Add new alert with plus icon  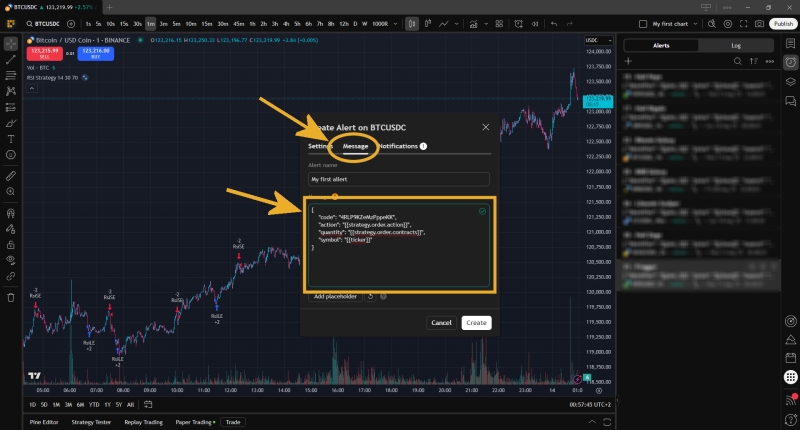pos(628,61)
